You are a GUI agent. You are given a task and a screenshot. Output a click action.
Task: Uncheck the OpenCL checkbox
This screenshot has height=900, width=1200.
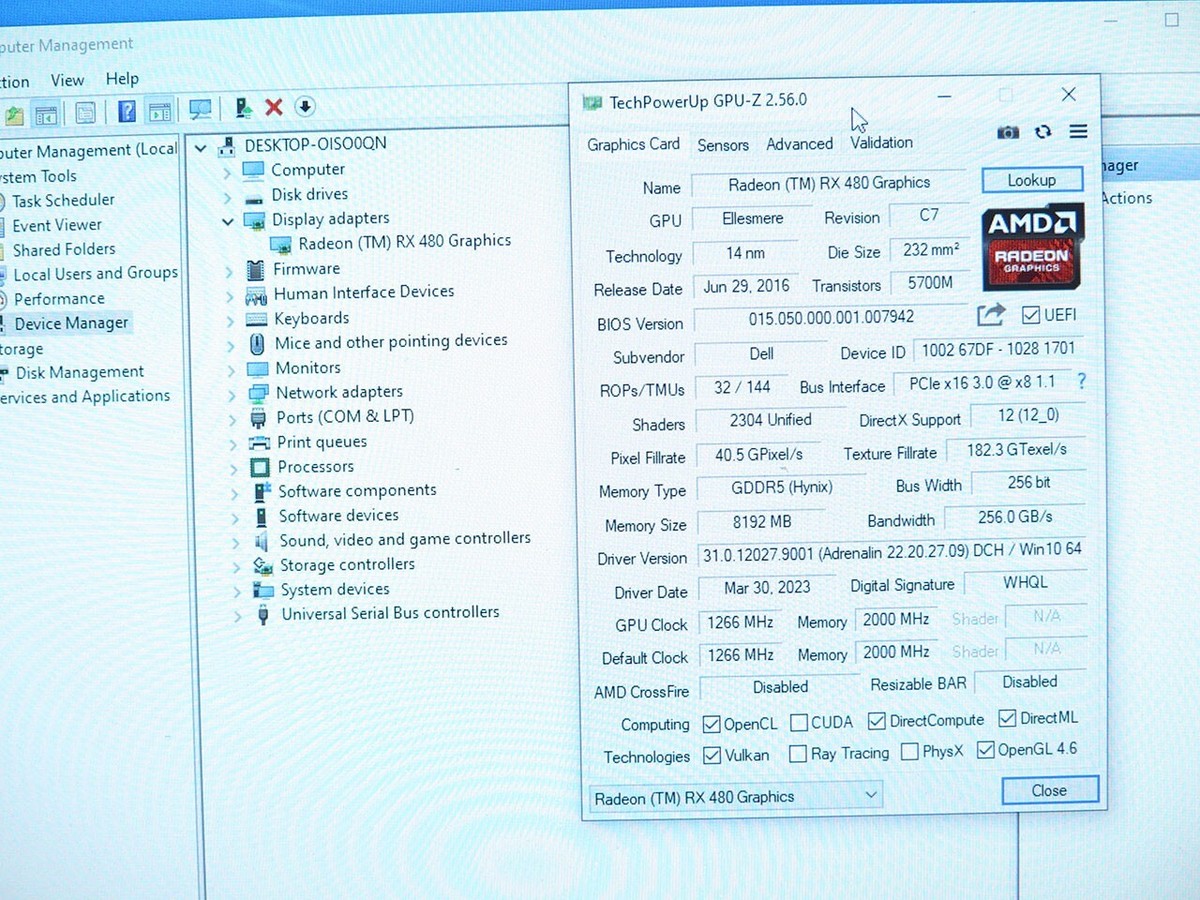click(710, 723)
